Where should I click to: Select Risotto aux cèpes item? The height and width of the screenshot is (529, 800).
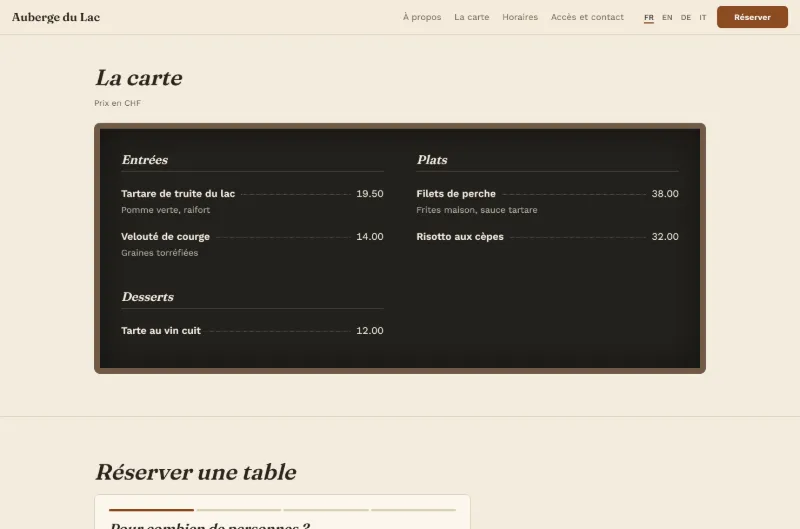(460, 236)
